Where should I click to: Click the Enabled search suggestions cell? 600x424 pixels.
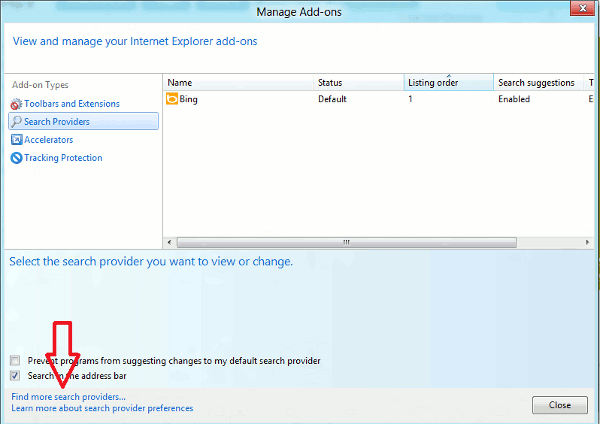tap(514, 99)
